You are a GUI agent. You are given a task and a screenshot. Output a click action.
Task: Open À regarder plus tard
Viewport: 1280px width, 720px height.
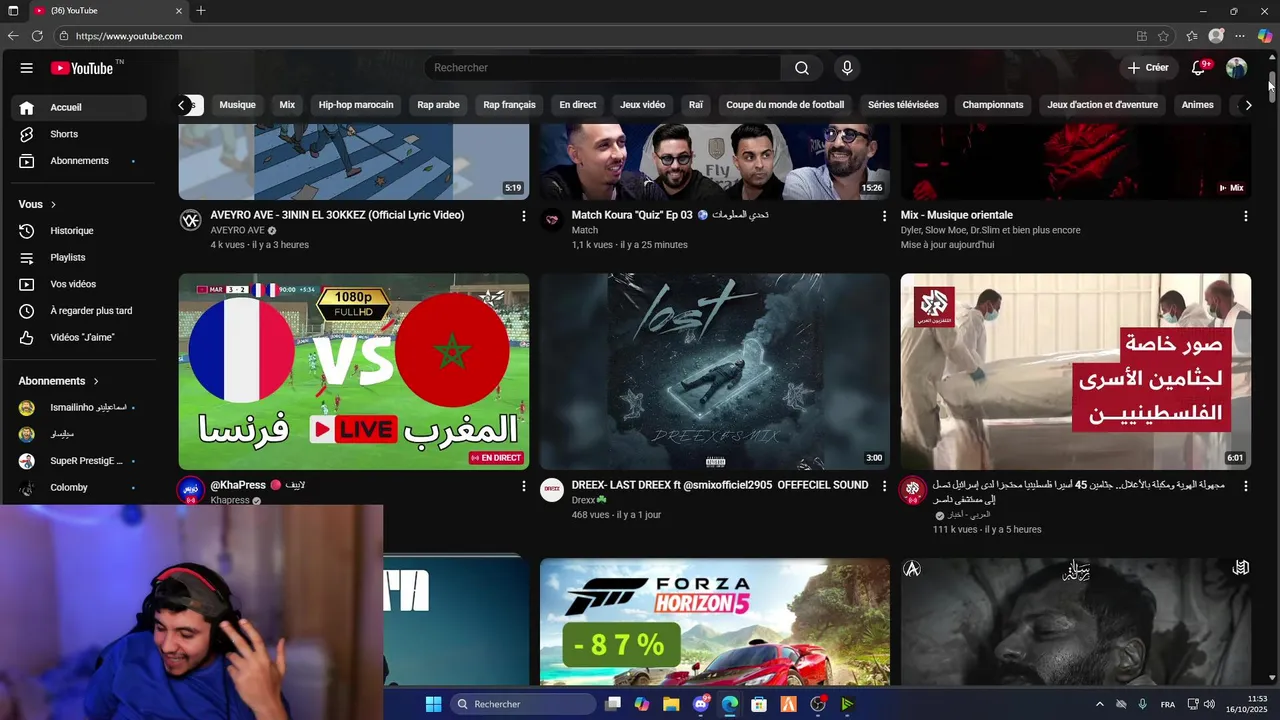pyautogui.click(x=80, y=311)
